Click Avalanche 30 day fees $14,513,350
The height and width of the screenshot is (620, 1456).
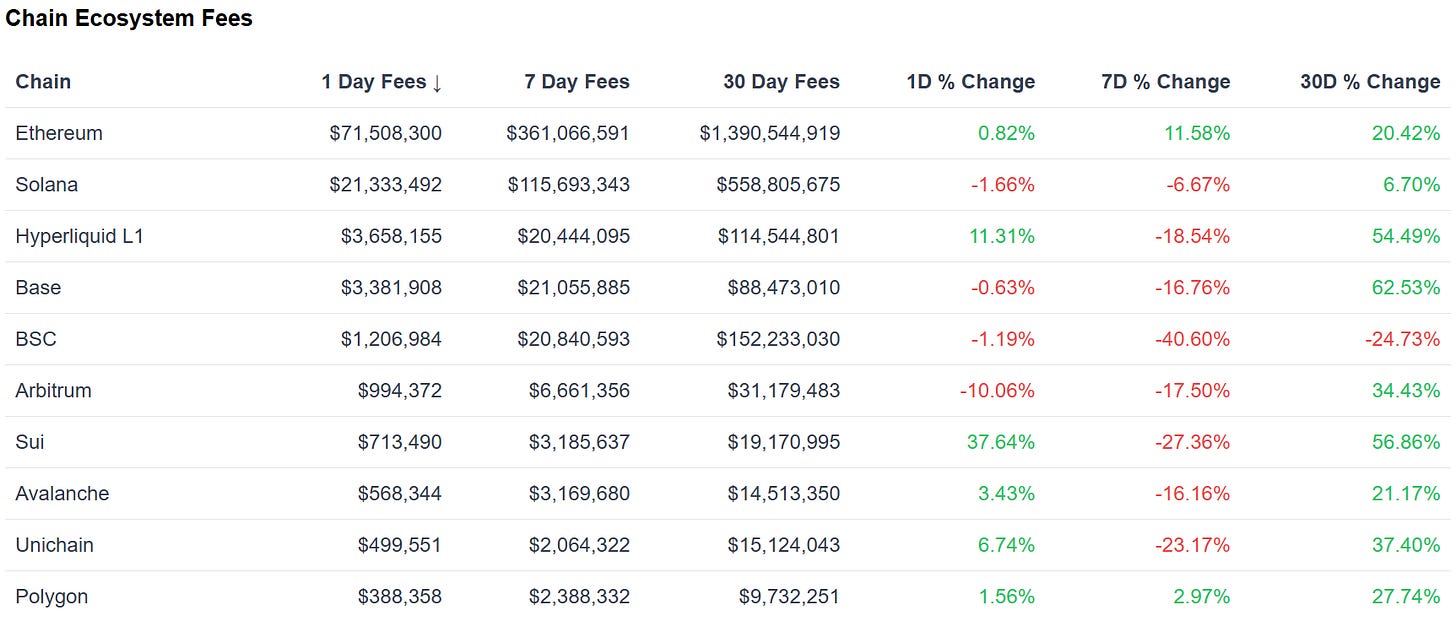click(784, 494)
